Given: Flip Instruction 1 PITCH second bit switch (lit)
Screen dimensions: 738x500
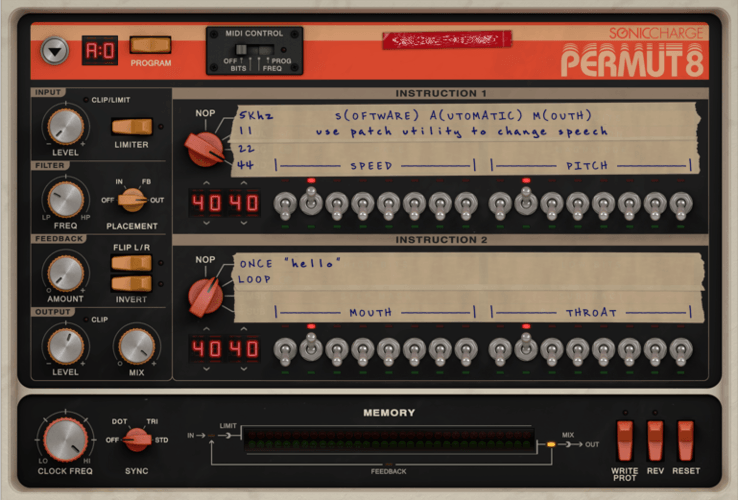Looking at the screenshot, I should [526, 201].
